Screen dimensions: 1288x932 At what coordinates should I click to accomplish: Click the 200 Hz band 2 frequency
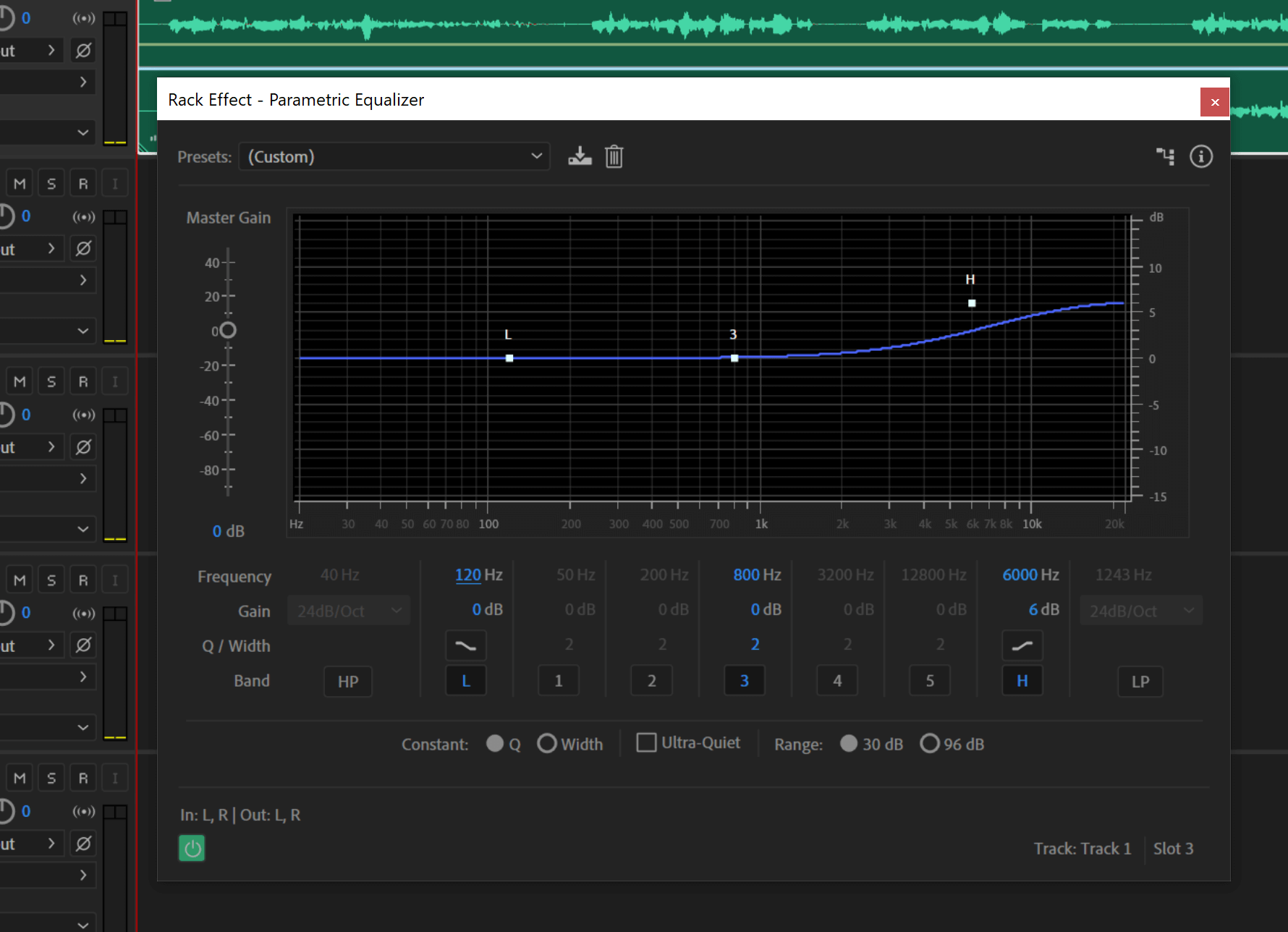click(664, 575)
